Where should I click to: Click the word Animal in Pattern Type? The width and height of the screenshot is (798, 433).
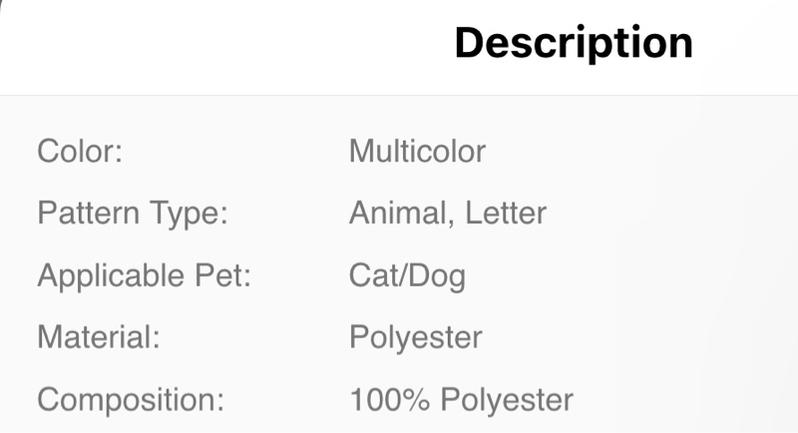coord(396,213)
